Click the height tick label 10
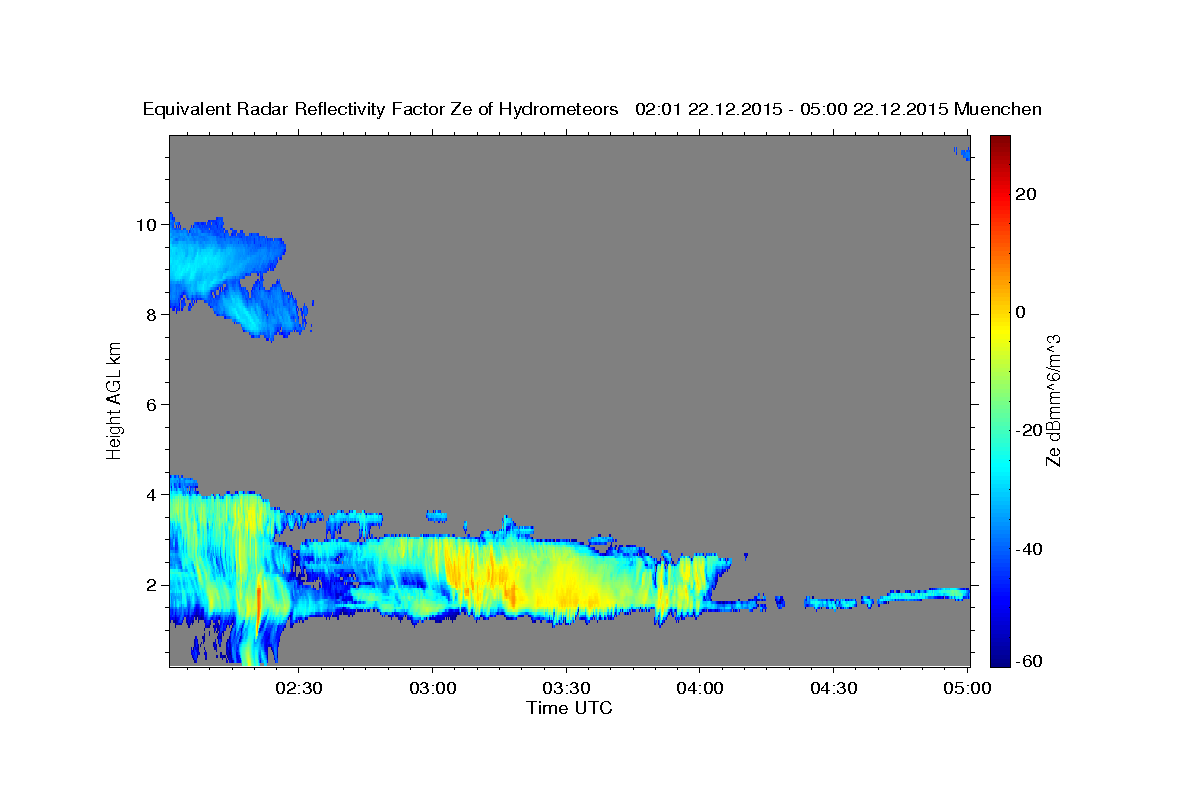Screen dimensions: 1200x800 point(148,224)
